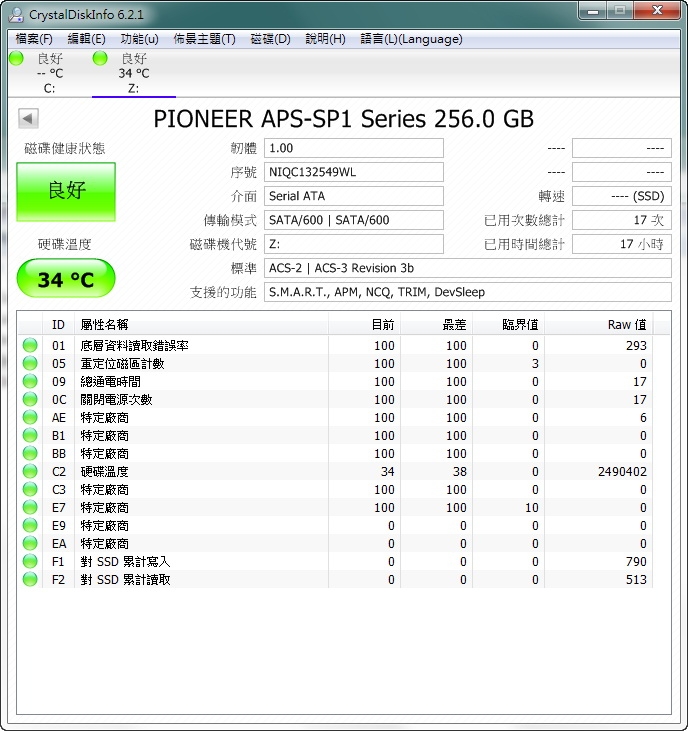Sort by the 臨界值 column header
Viewport: 688px width, 731px height.
coord(509,324)
